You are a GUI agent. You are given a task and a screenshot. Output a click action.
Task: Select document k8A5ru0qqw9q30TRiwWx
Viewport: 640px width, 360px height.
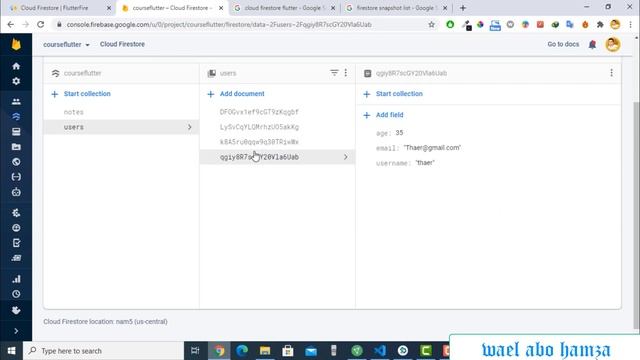[259, 142]
